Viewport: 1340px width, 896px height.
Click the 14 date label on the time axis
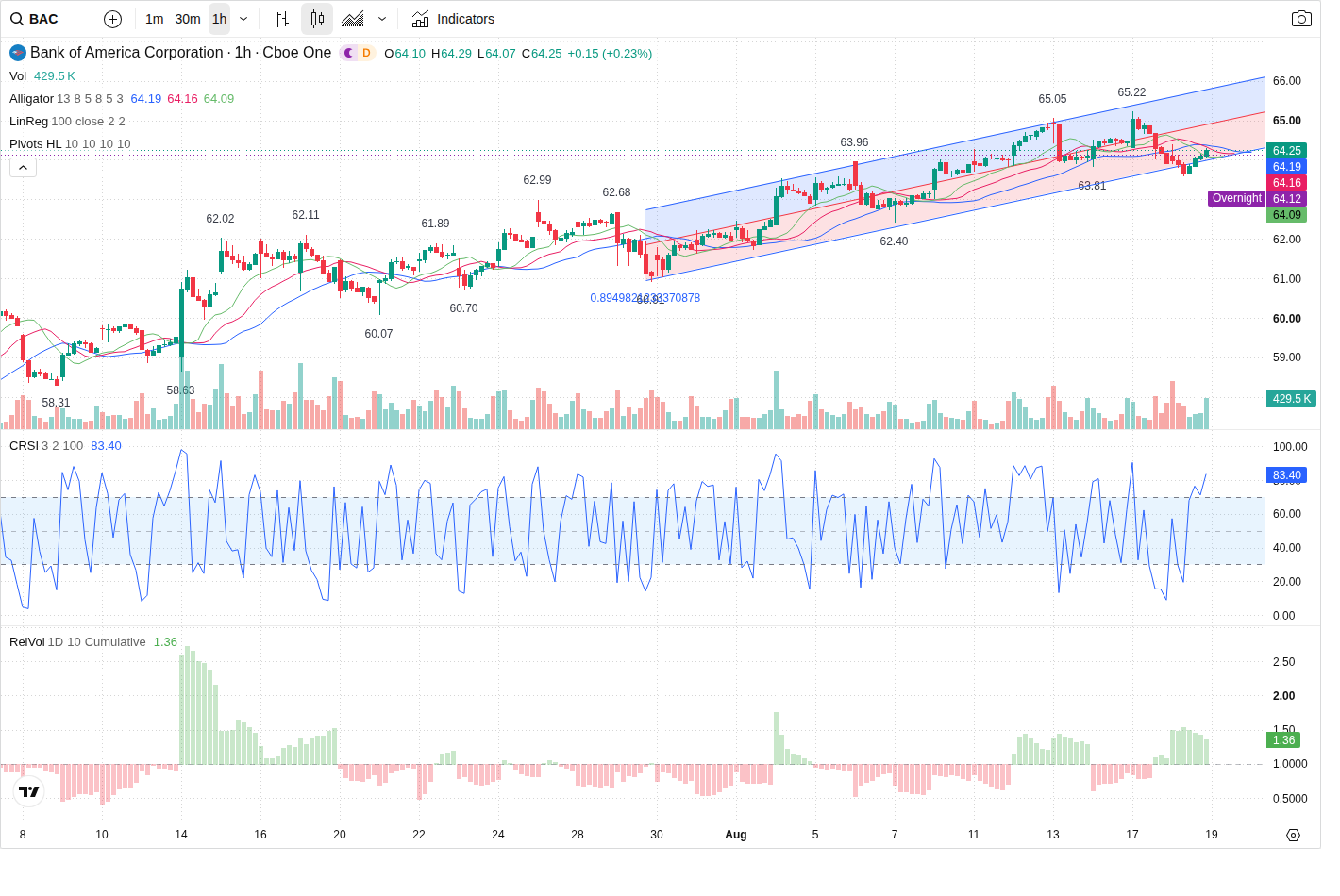(x=181, y=835)
